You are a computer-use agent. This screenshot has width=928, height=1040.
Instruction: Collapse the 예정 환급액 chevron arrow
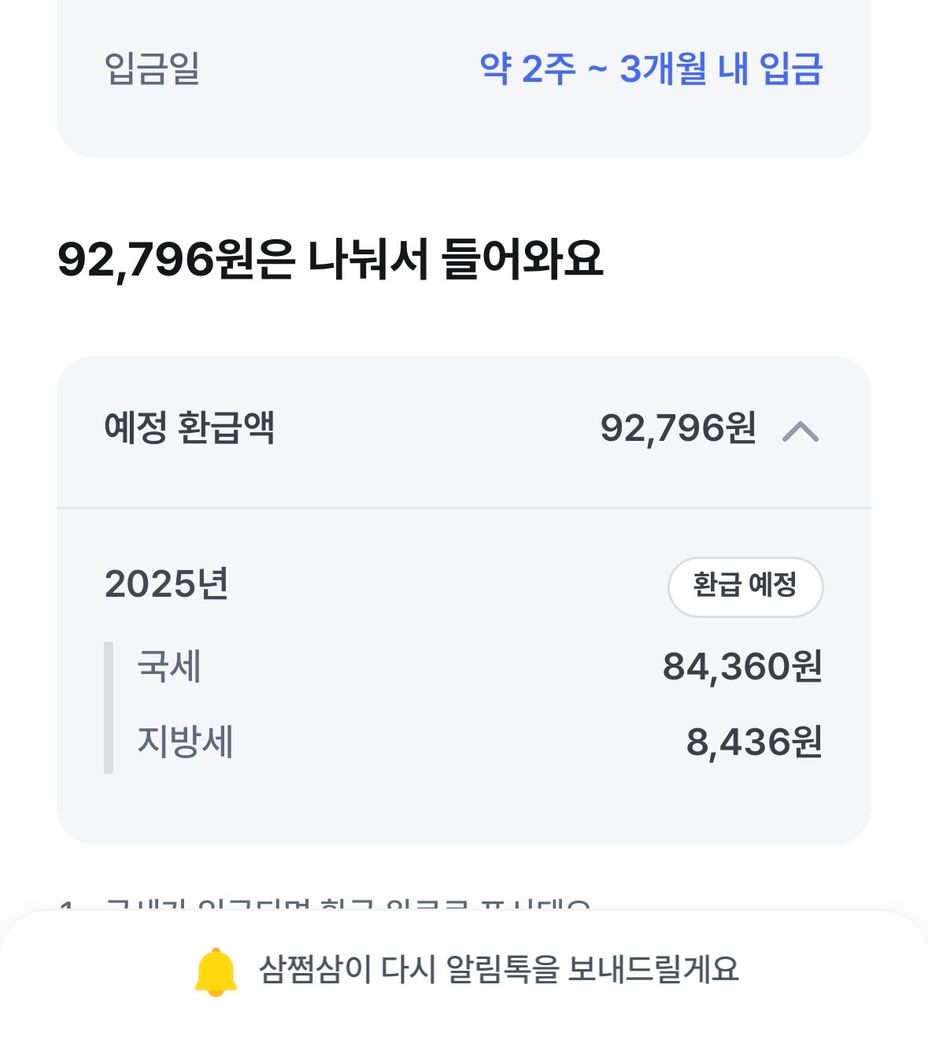click(x=800, y=432)
